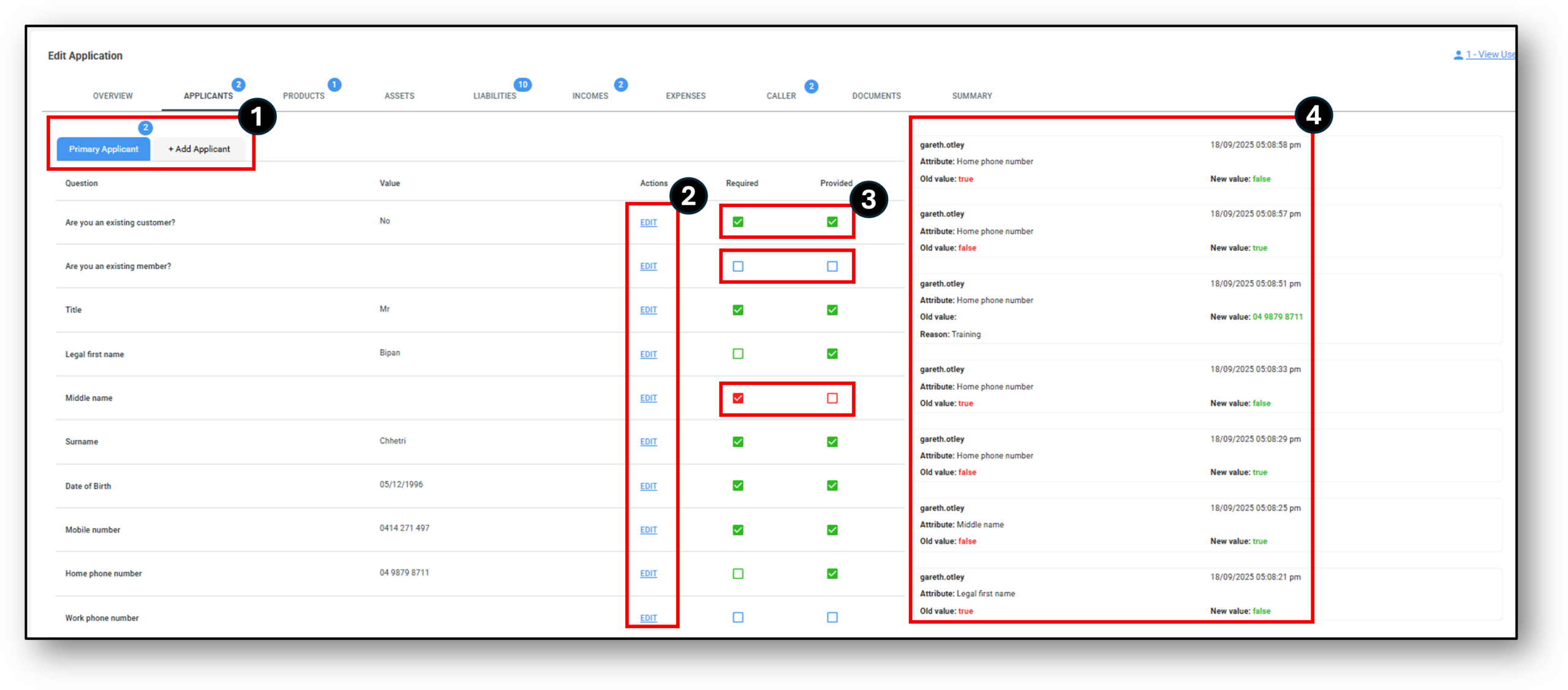The image size is (1568, 690).
Task: Select the Expenses tab
Action: pos(685,96)
